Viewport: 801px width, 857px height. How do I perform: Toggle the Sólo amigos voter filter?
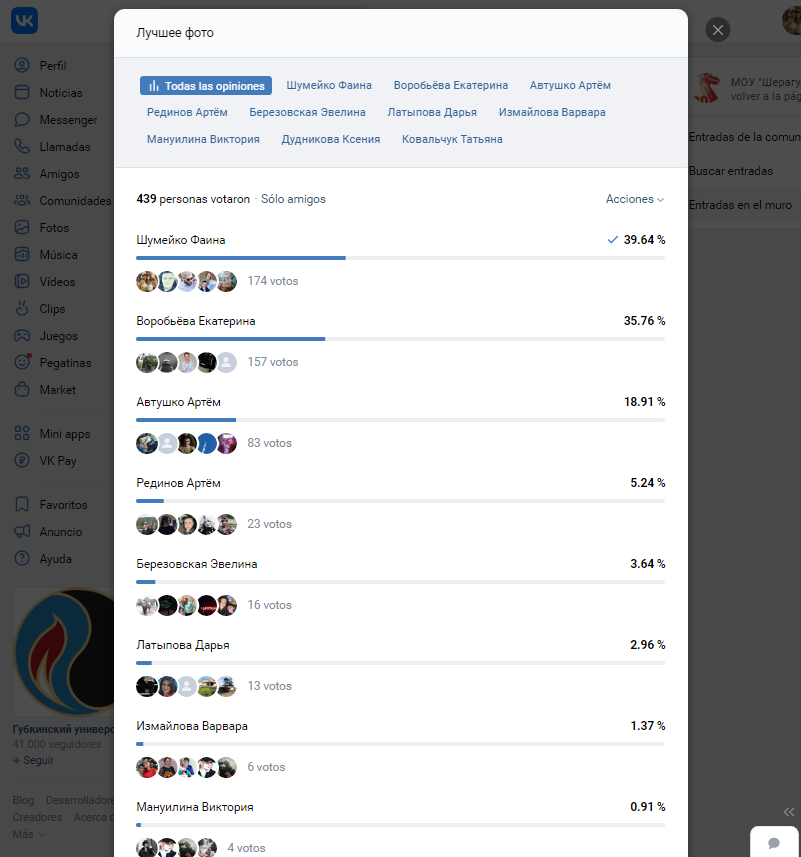293,199
